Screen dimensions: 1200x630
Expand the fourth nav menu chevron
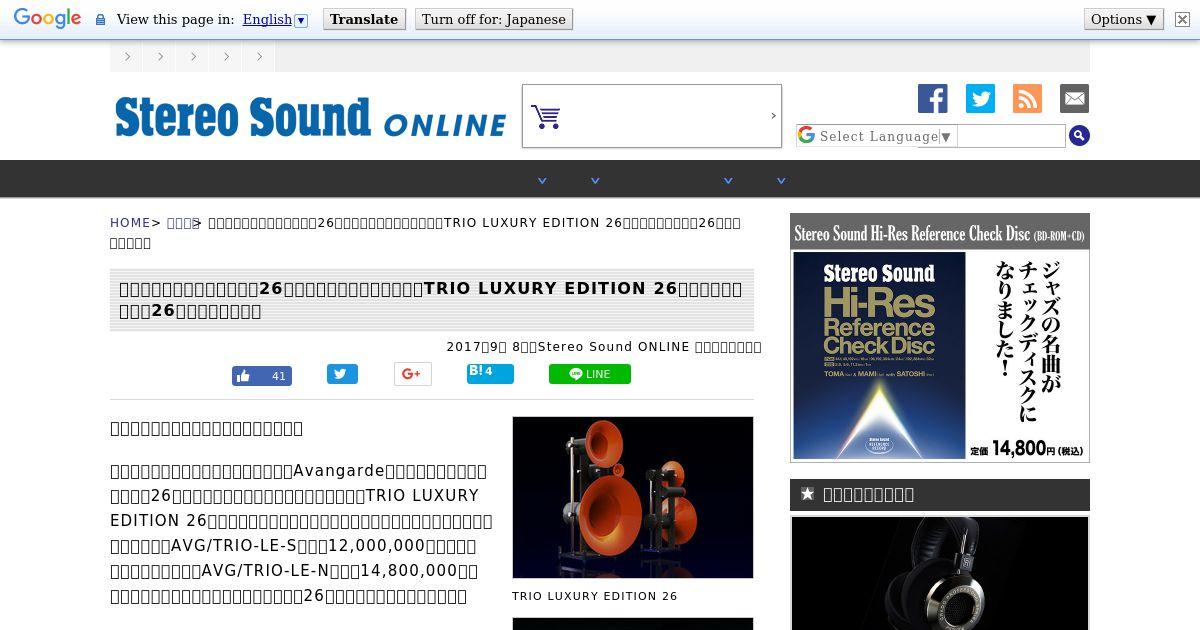point(781,180)
